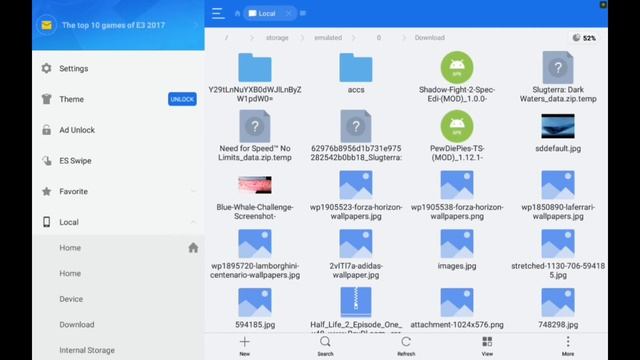Image resolution: width=640 pixels, height=360 pixels.
Task: Open the PewDiePies-TS-(MOD) APK file
Action: pos(457,136)
